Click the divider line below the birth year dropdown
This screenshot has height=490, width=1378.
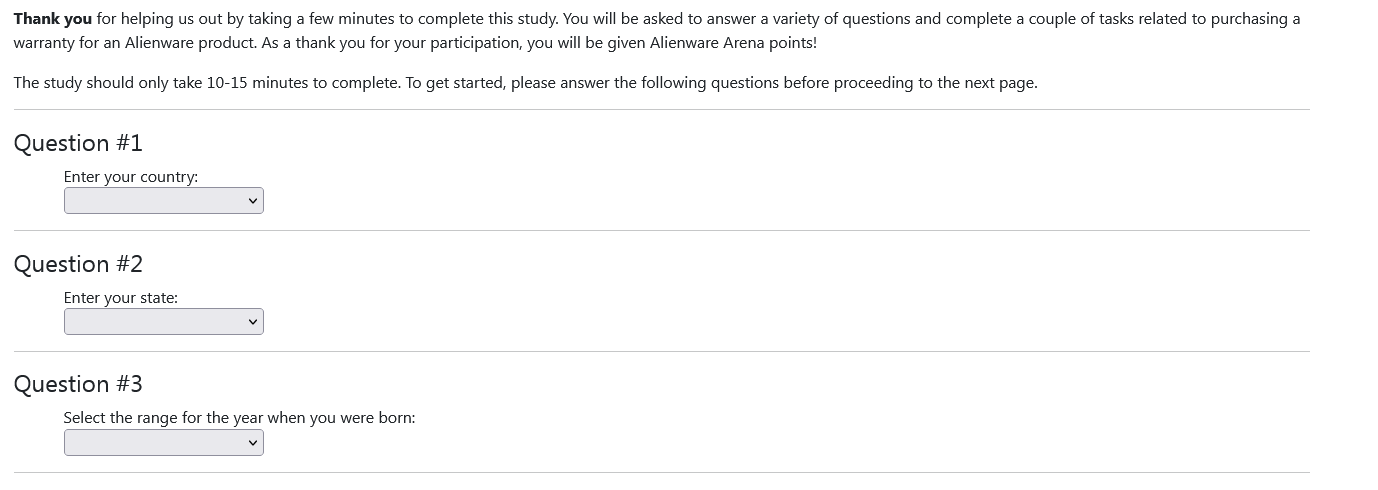661,473
